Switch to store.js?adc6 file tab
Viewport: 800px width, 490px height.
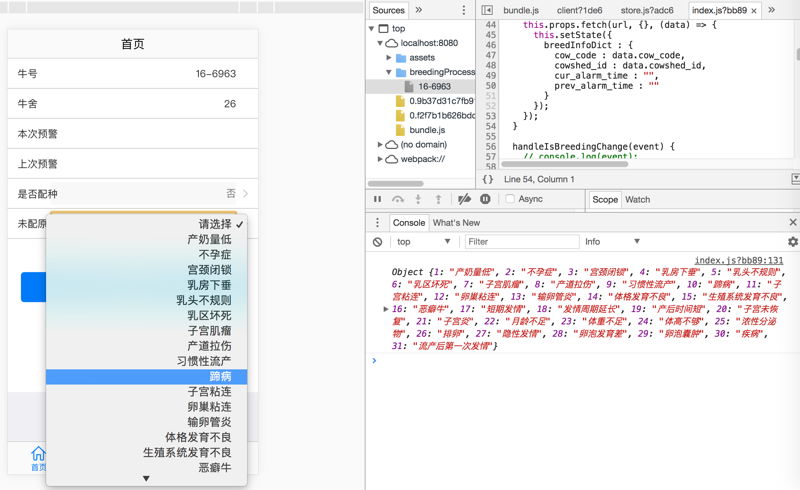click(647, 10)
